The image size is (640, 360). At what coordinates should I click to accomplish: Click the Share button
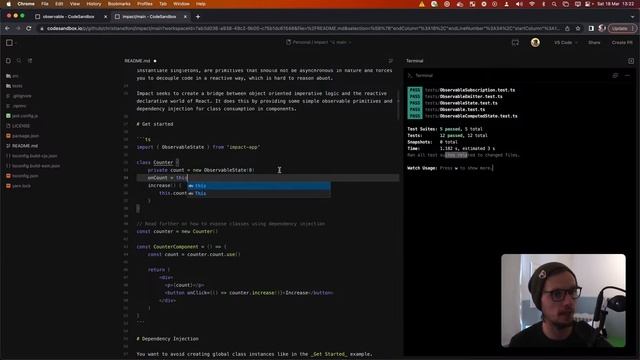click(594, 42)
